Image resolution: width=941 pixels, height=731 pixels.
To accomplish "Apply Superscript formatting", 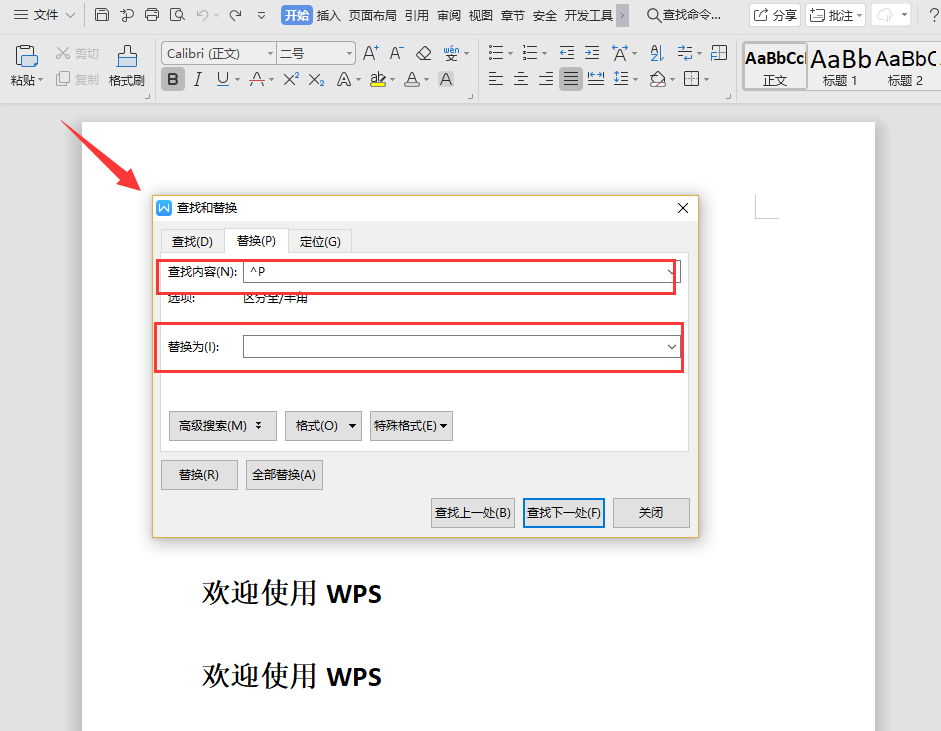I will pyautogui.click(x=291, y=79).
